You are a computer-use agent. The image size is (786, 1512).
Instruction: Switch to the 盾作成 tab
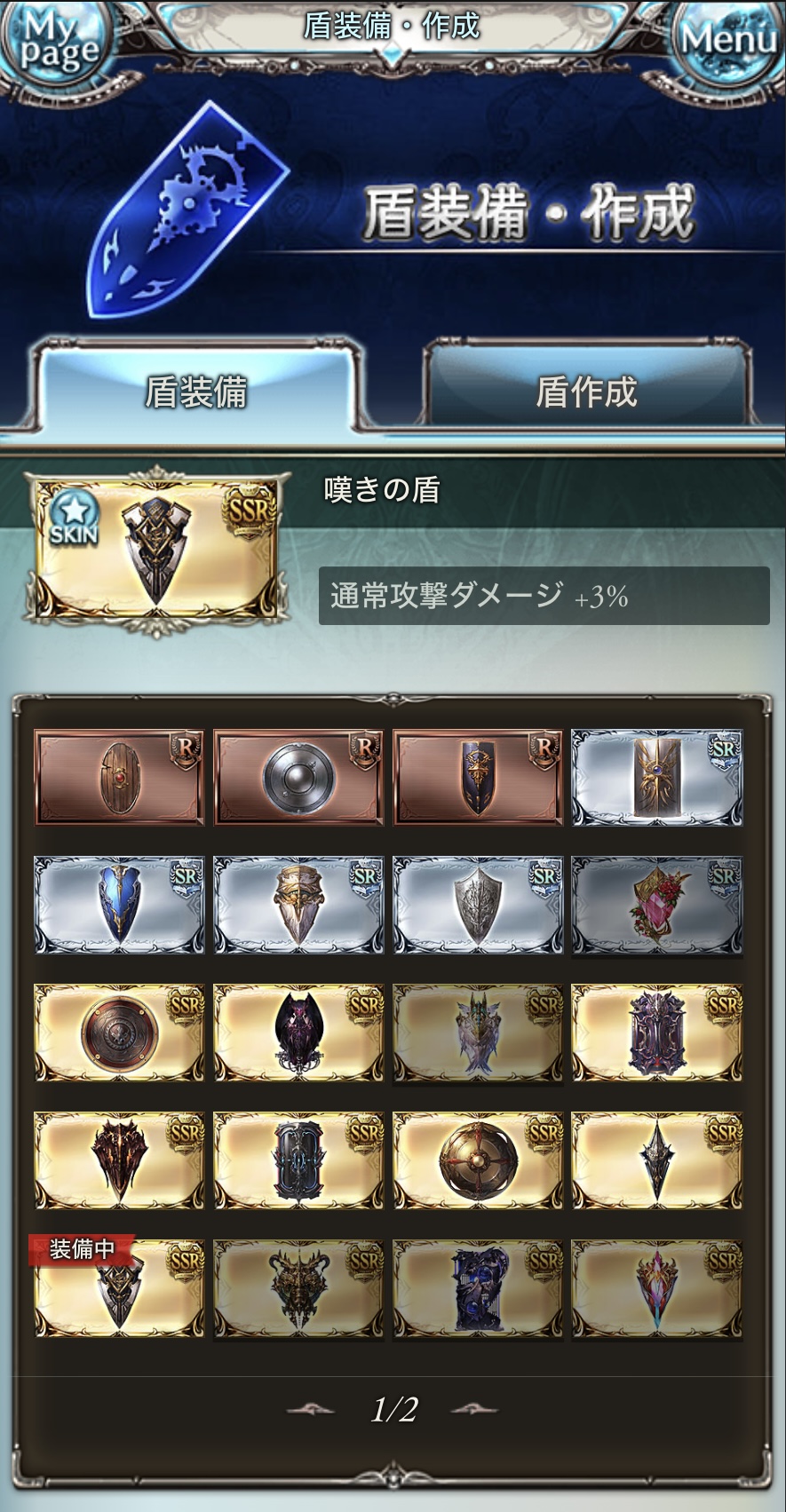click(x=587, y=392)
